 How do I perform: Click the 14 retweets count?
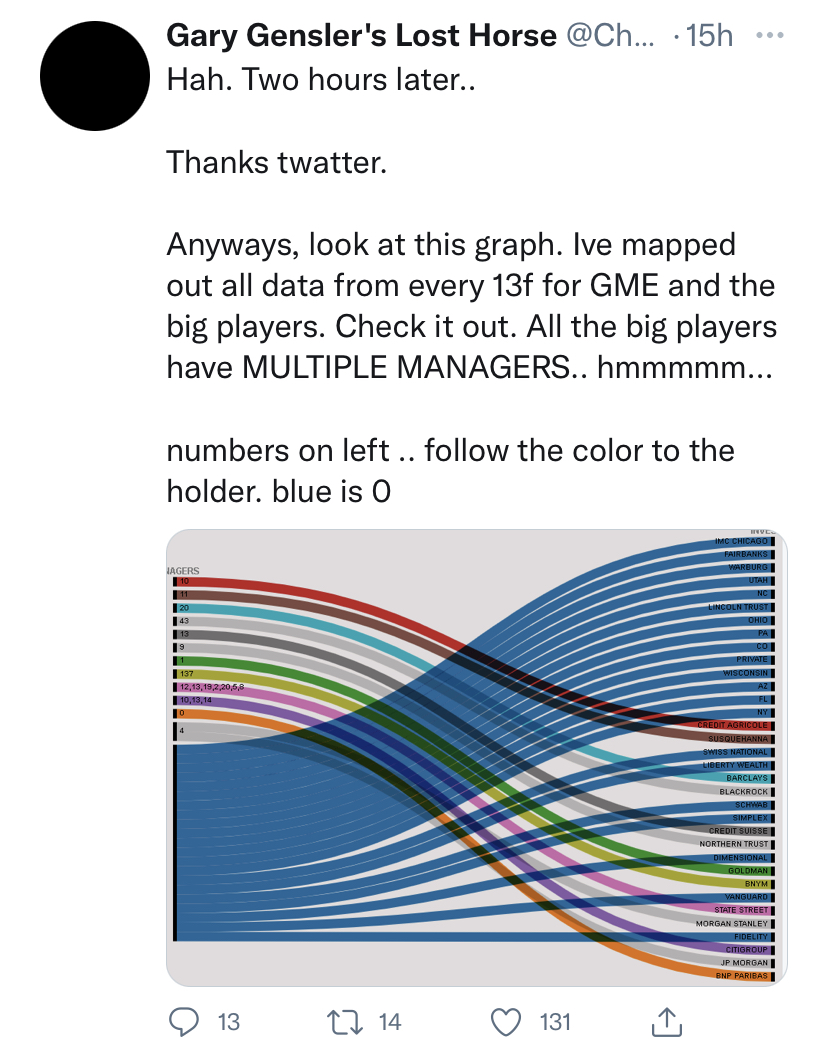tap(389, 1022)
